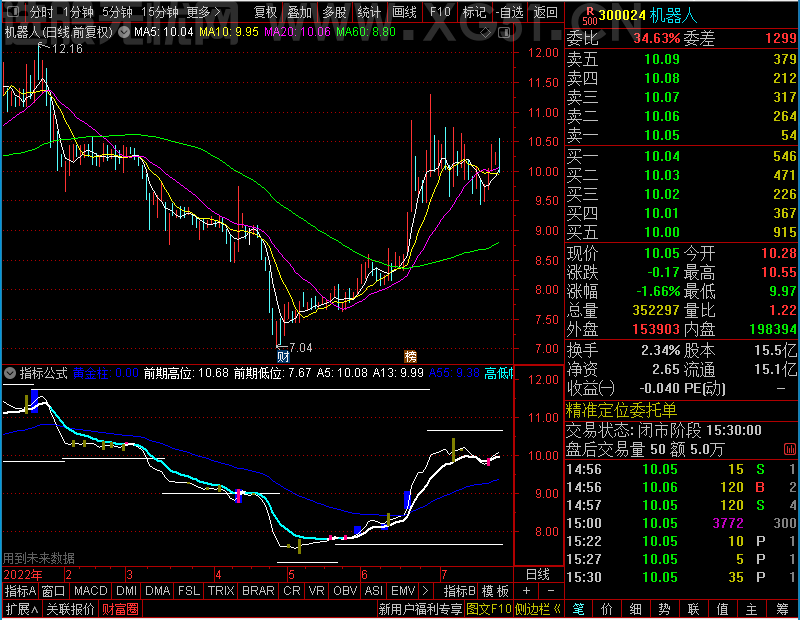
Task: Switch sub-chart to DMA indicator
Action: tap(158, 591)
